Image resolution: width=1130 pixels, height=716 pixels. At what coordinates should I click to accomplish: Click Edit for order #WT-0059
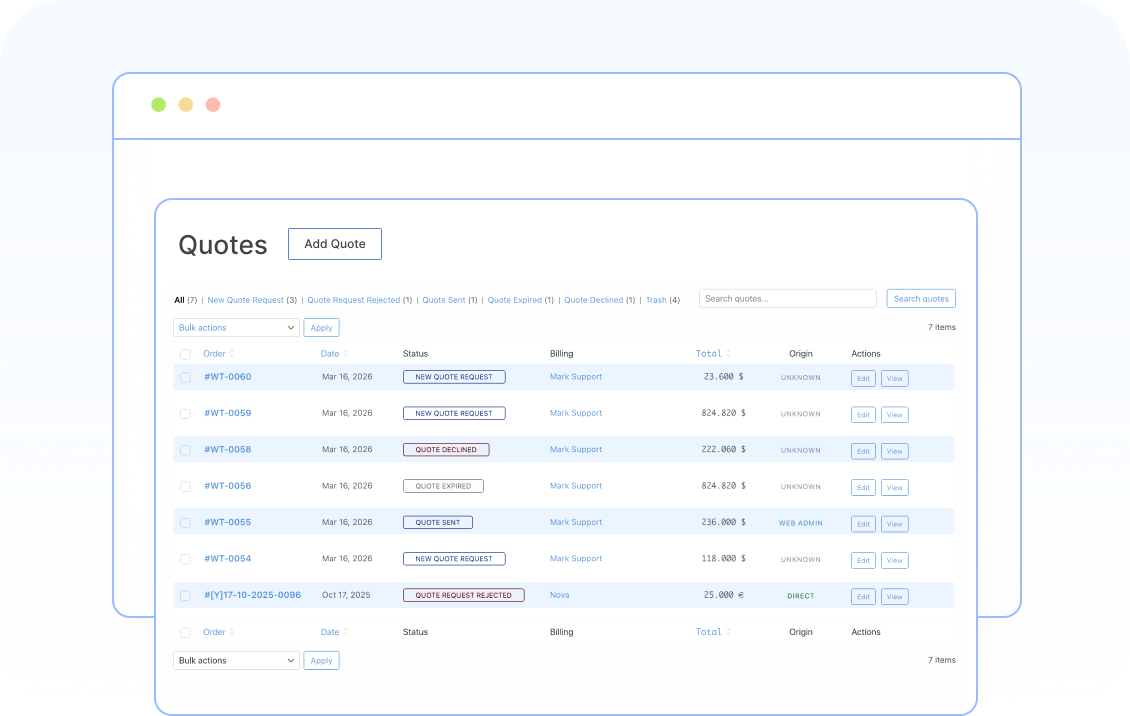[863, 415]
